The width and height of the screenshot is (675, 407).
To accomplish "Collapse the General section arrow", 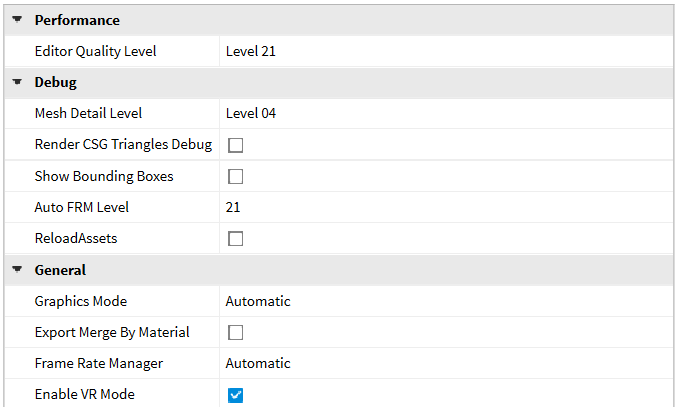I will [x=17, y=270].
